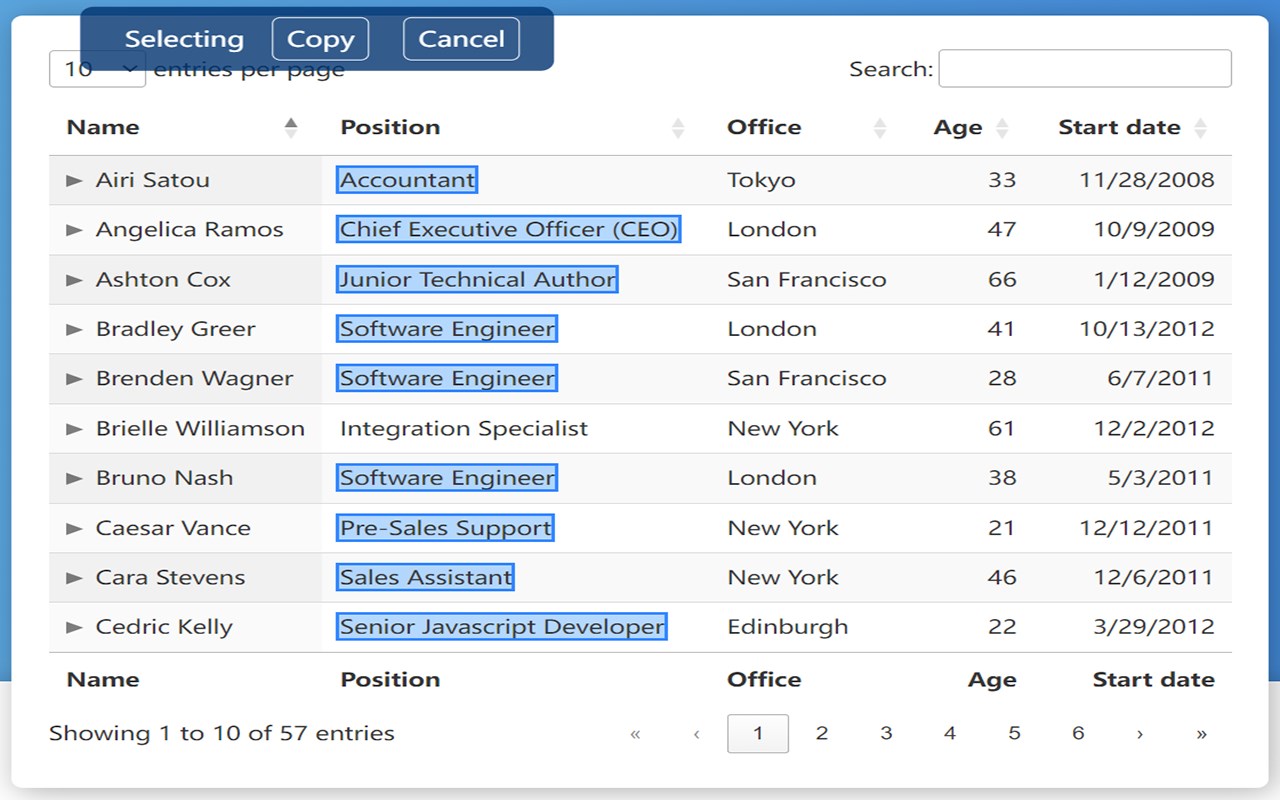Viewport: 1280px width, 800px height.
Task: Select the Integration Specialist position cell
Action: (x=464, y=429)
